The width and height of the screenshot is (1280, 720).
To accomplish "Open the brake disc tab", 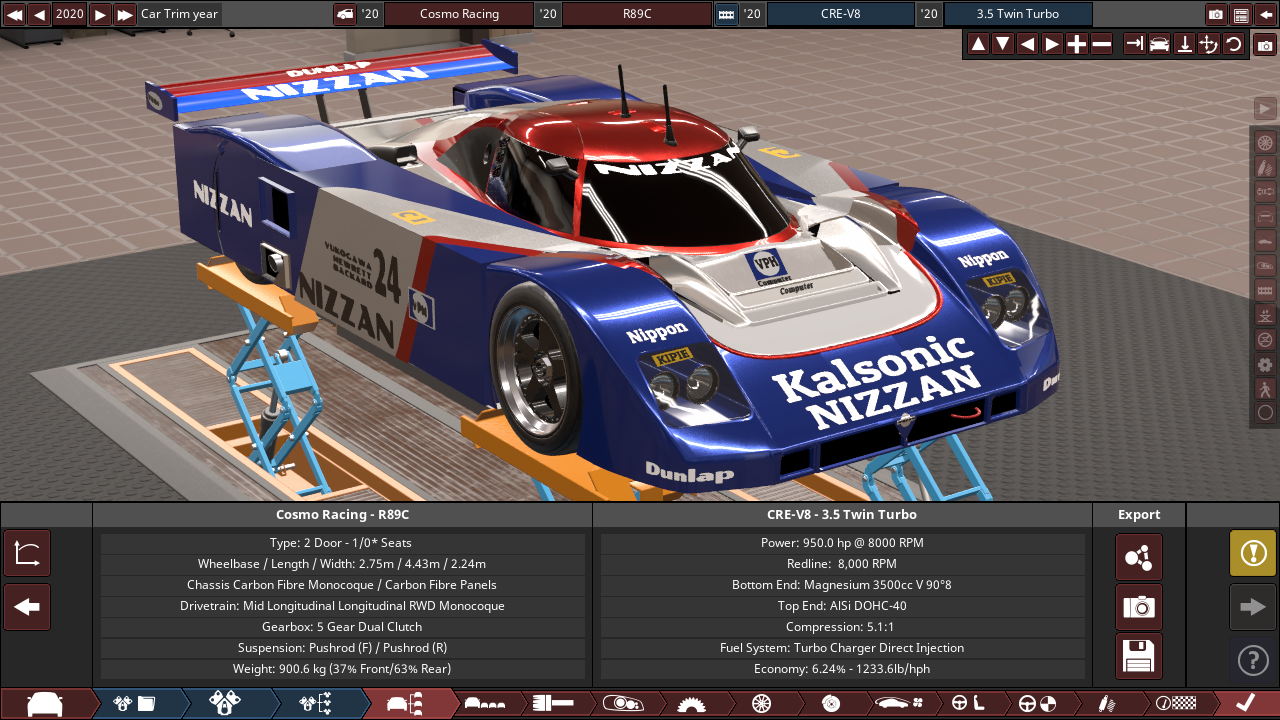I will [830, 704].
